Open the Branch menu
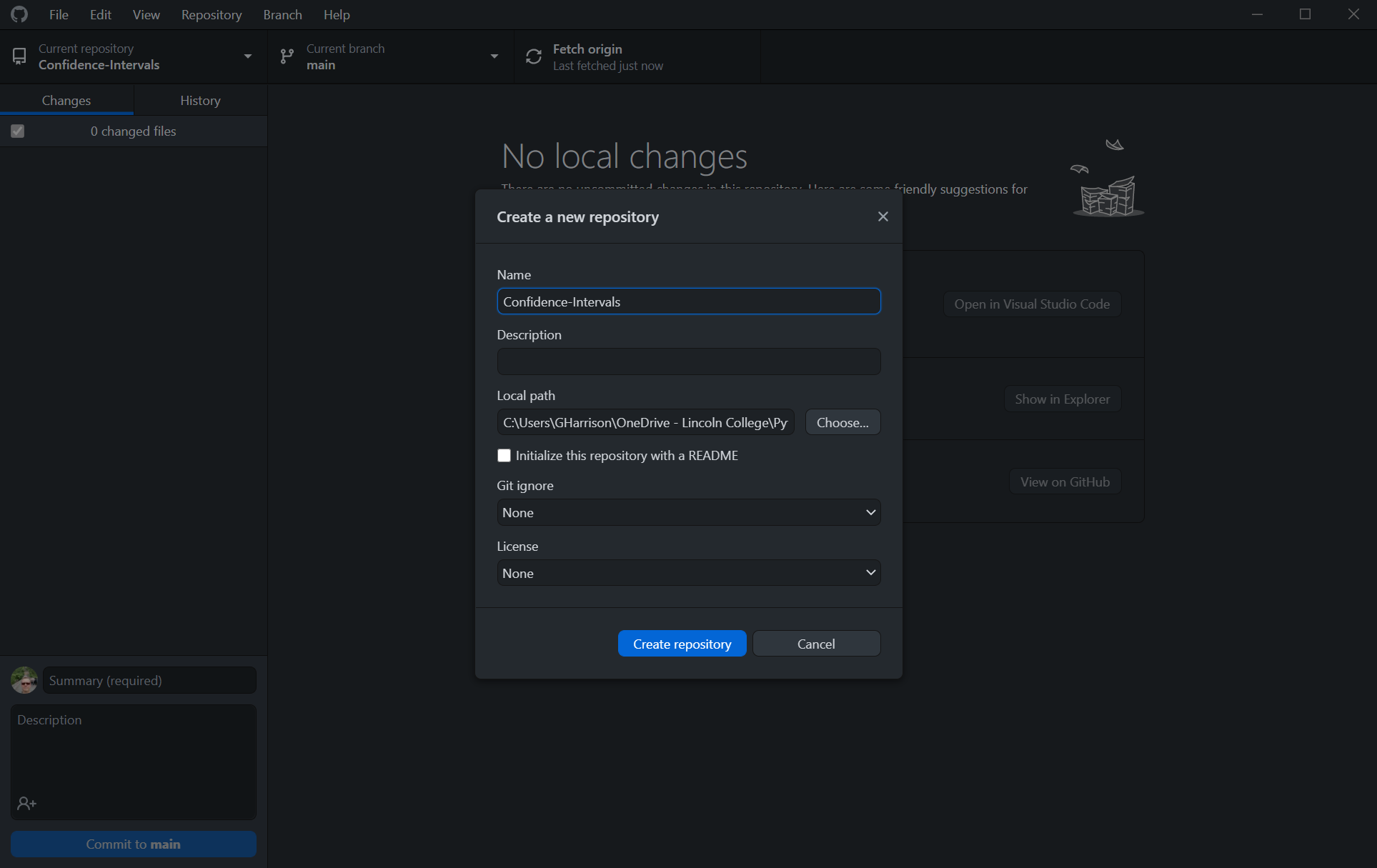Image resolution: width=1377 pixels, height=868 pixels. coord(282,14)
